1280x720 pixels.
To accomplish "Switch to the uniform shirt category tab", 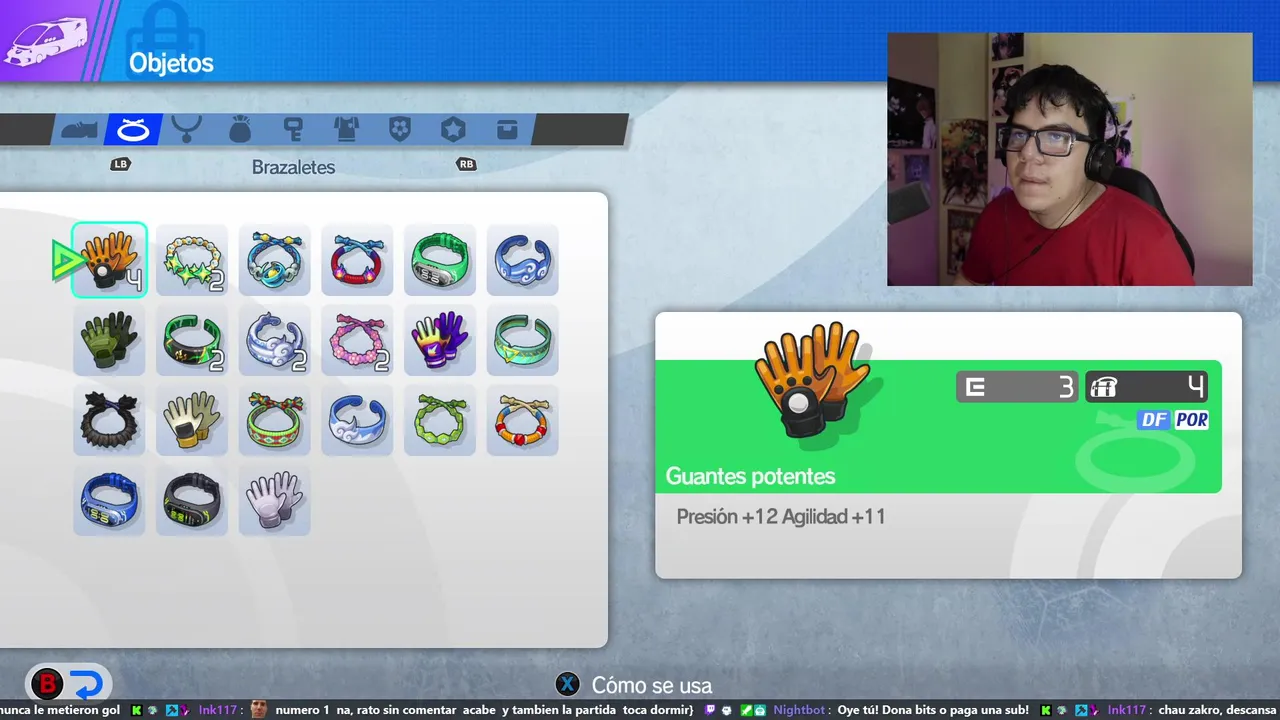I will tap(346, 129).
